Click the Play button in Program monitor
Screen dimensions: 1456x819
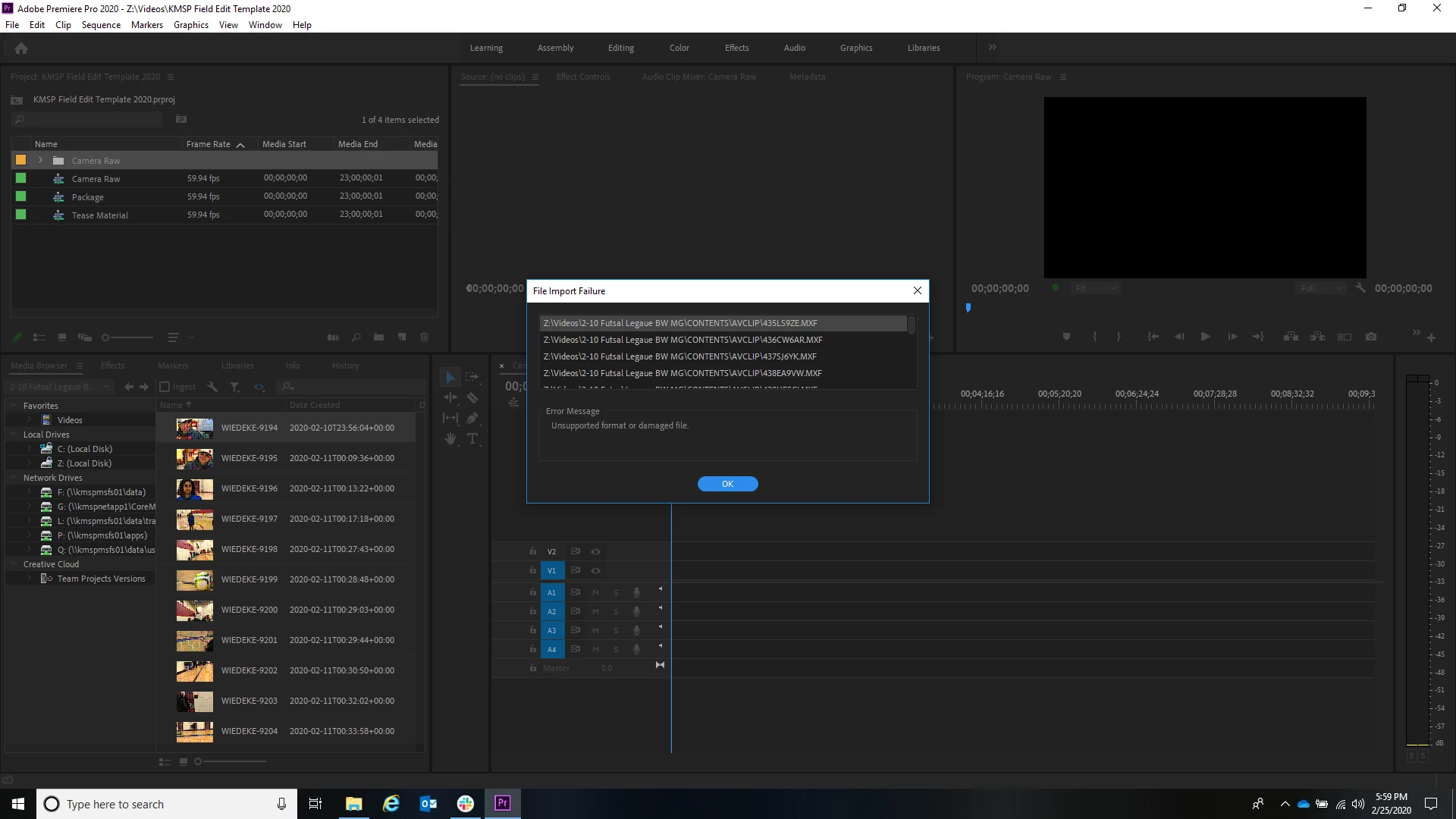pyautogui.click(x=1205, y=337)
